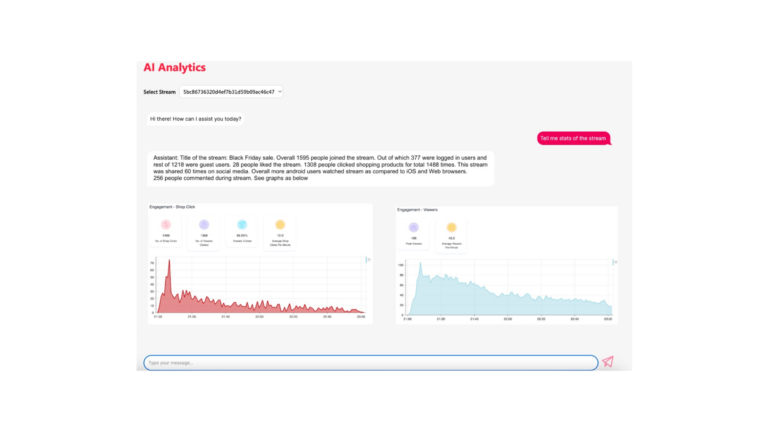The height and width of the screenshot is (432, 768).
Task: Click the Shop Click chart top-right legend marker
Action: [367, 260]
